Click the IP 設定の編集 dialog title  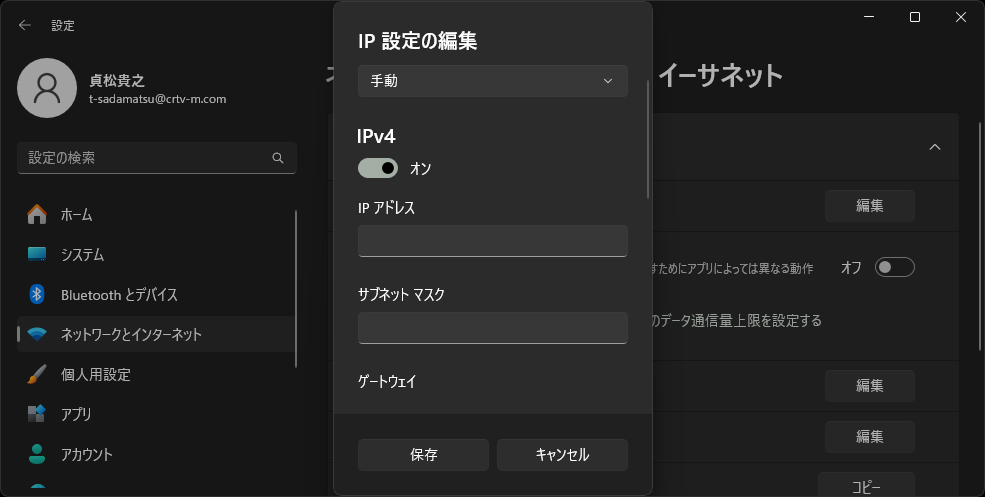pos(418,41)
